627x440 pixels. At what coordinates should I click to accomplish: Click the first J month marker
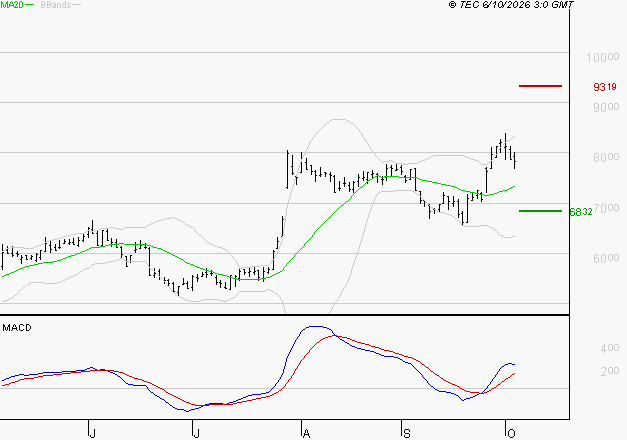point(92,433)
